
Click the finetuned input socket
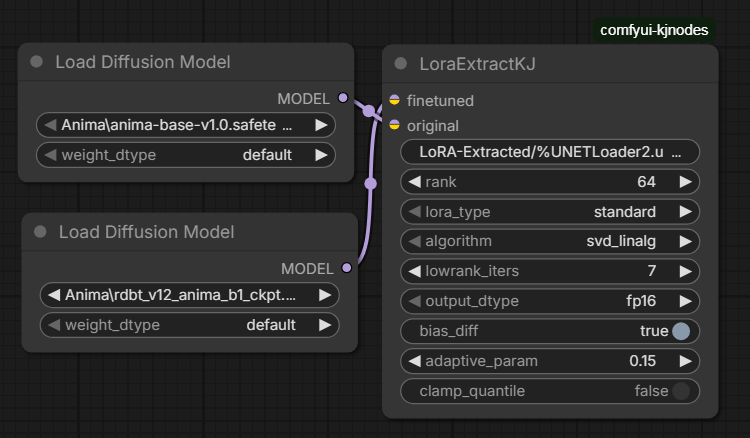394,99
